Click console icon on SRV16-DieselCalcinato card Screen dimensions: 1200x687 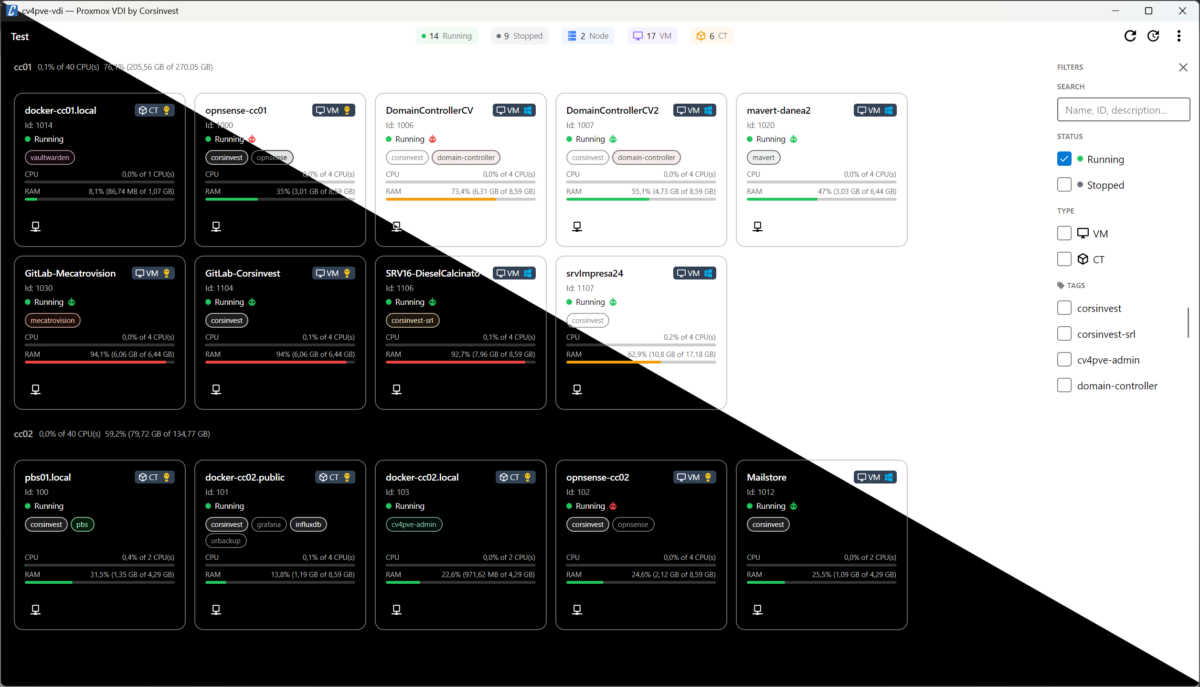(x=396, y=389)
